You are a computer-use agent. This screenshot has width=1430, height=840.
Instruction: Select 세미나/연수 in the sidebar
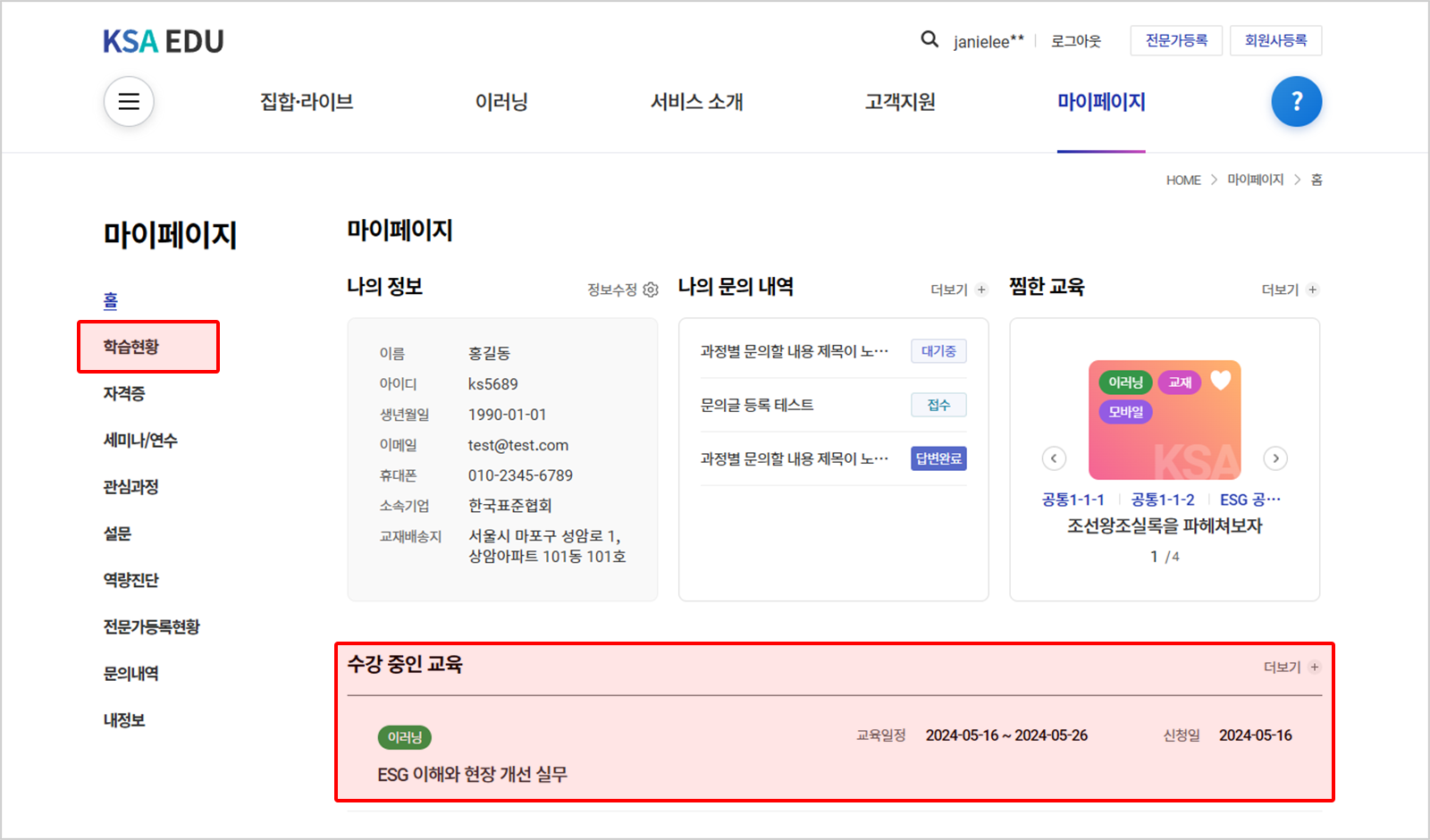click(x=140, y=440)
